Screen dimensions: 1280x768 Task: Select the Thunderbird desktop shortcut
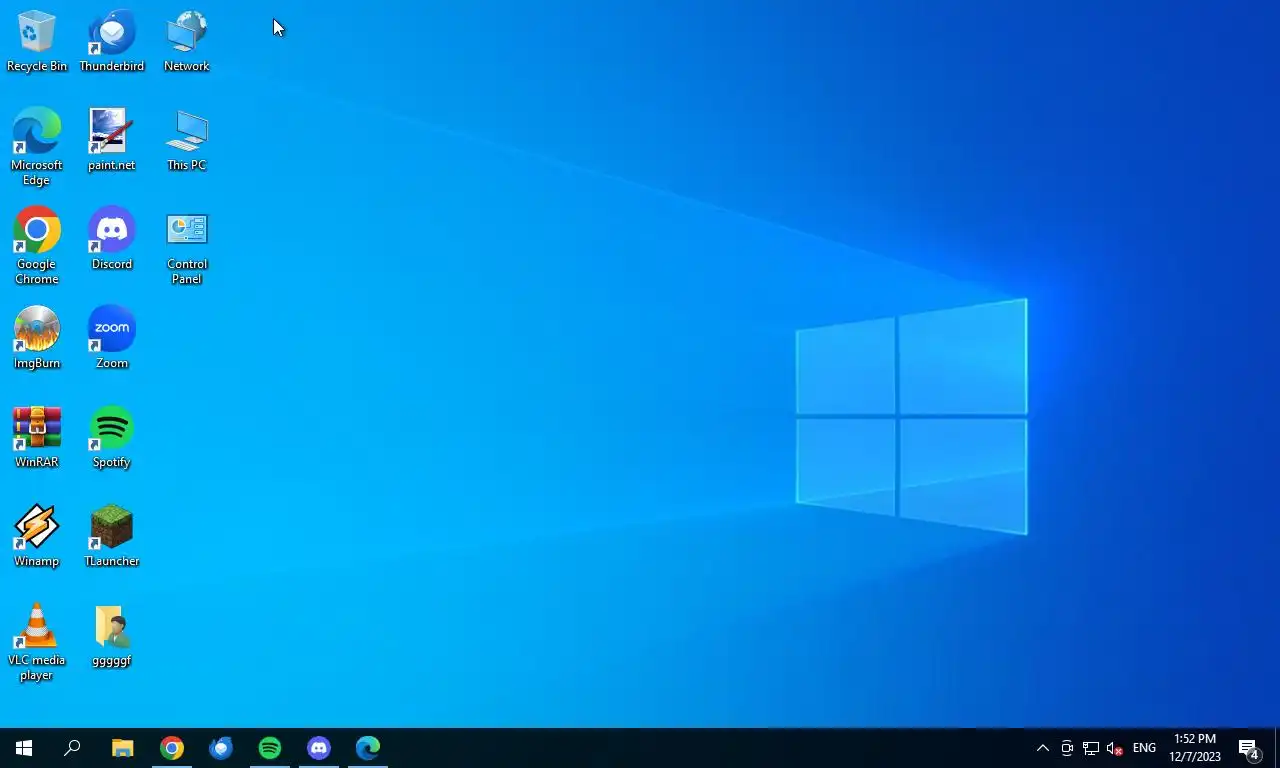click(112, 41)
